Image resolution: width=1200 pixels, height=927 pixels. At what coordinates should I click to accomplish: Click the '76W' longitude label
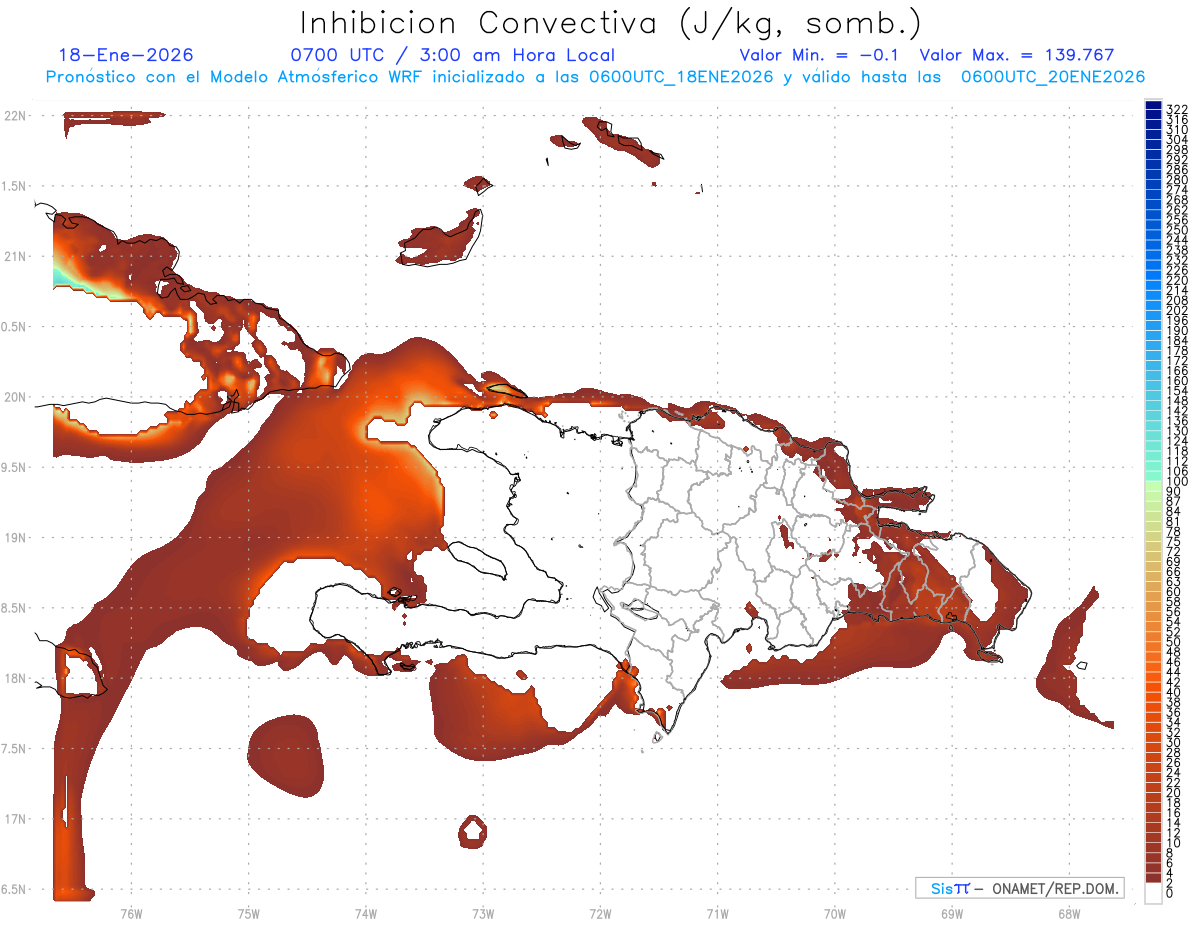click(x=131, y=914)
